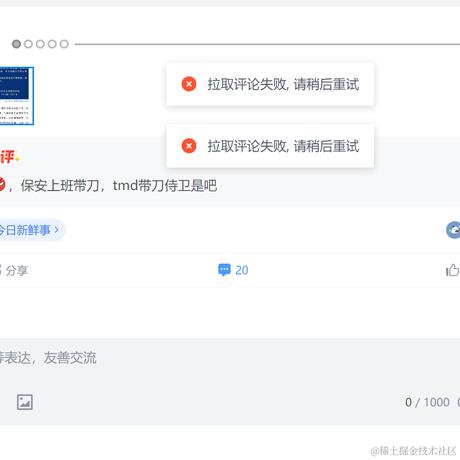Click the lower 拉取评论失败 toast message
This screenshot has width=460, height=460.
270,146
